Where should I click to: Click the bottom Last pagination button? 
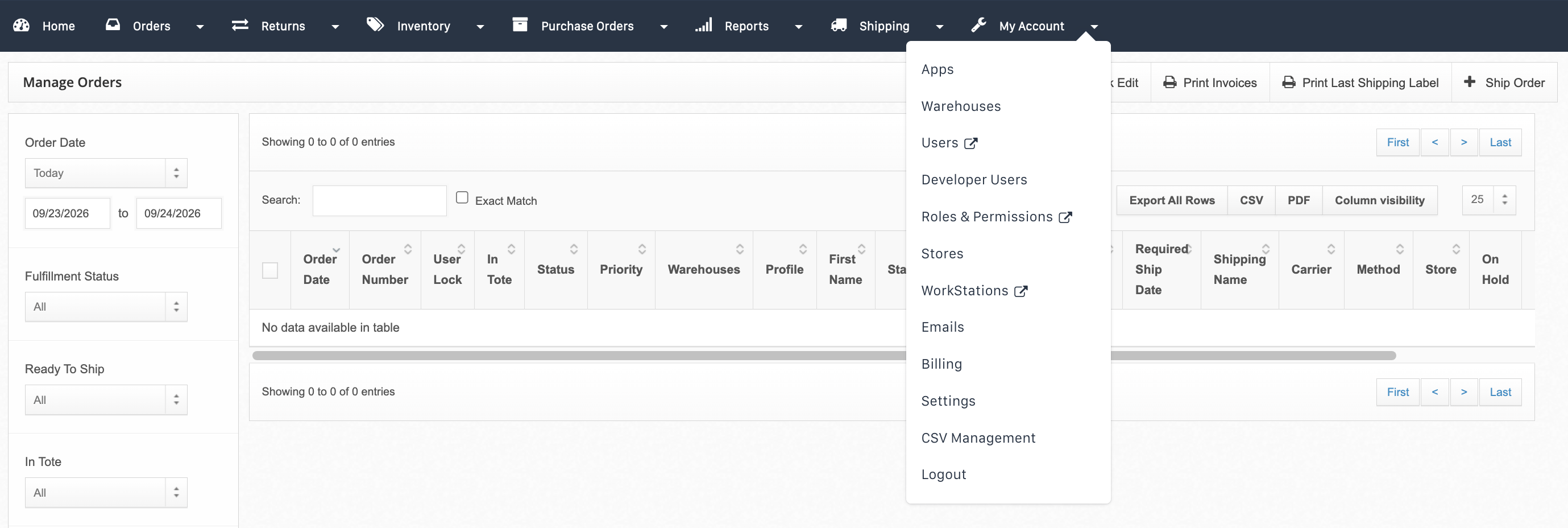click(x=1500, y=392)
